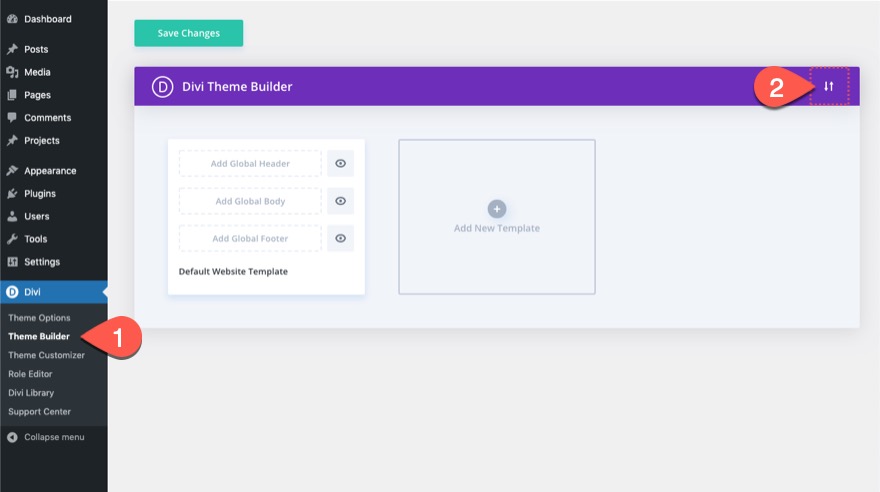Click the Users person icon

tap(12, 216)
